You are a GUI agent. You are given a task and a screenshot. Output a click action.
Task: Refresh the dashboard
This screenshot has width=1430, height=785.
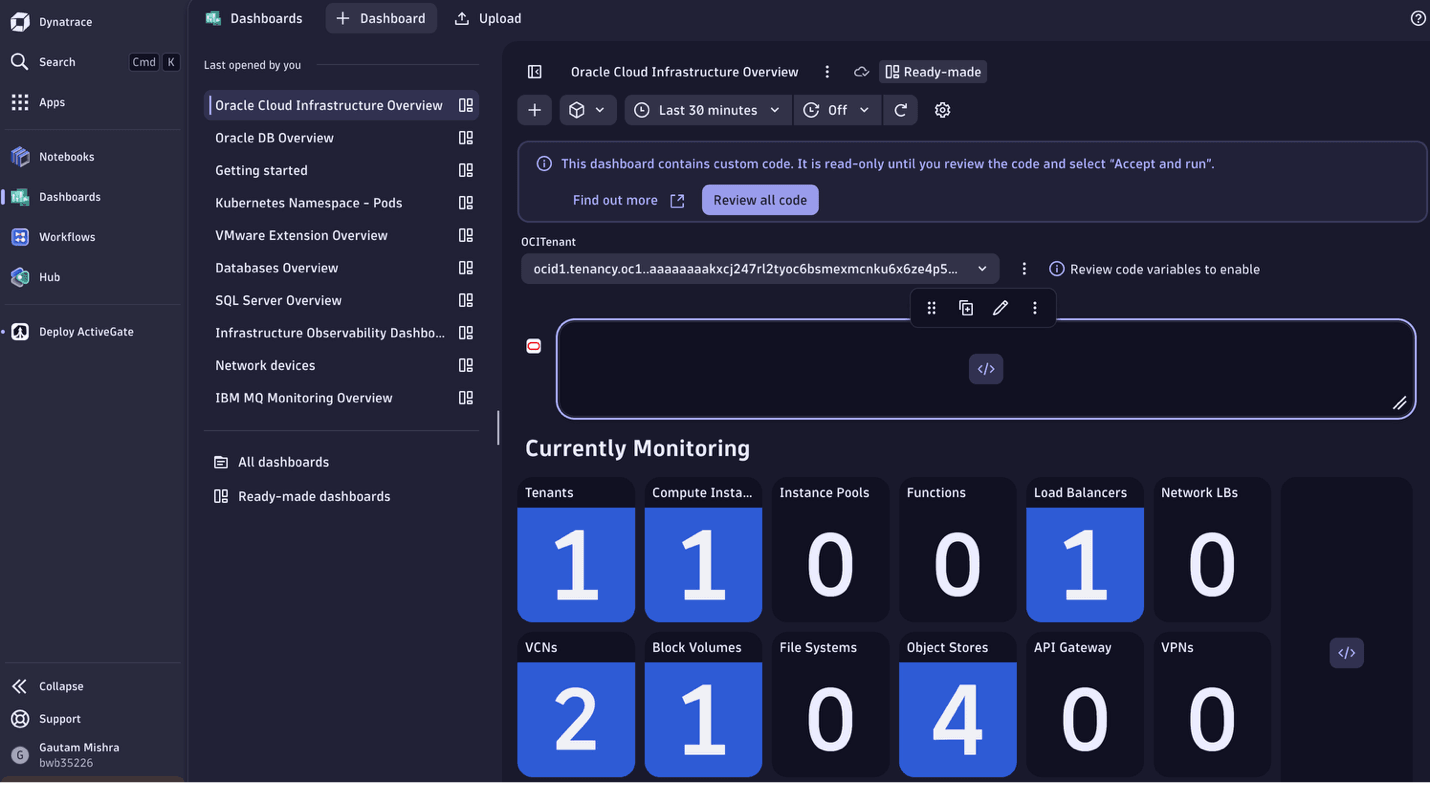click(901, 110)
